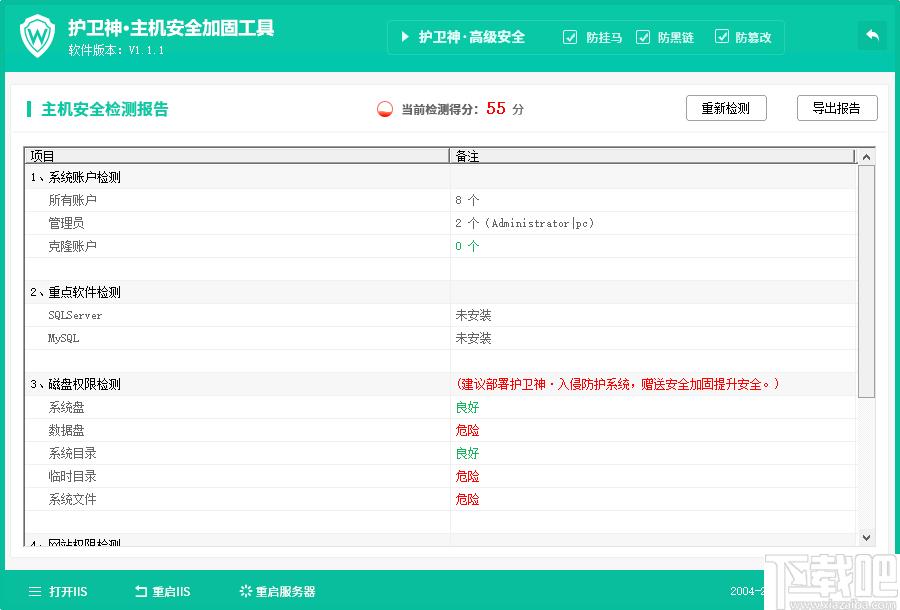The image size is (900, 610).
Task: Click the vertical scrollbar thumb
Action: click(867, 281)
